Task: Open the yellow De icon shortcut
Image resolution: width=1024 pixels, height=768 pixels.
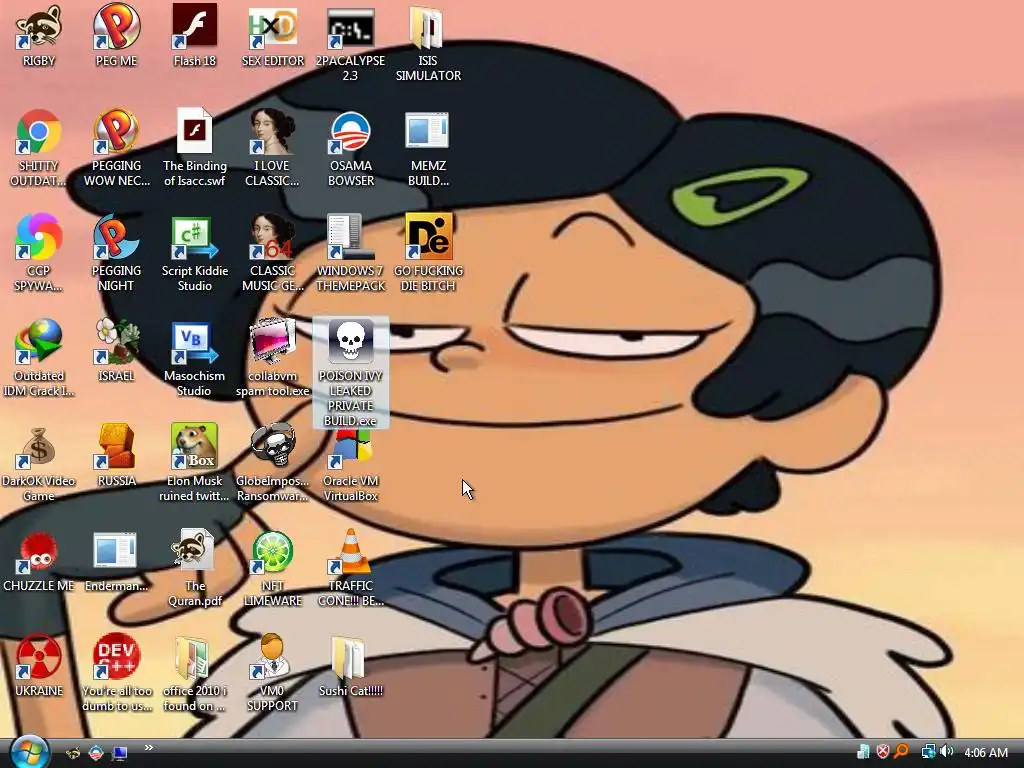Action: click(x=428, y=237)
